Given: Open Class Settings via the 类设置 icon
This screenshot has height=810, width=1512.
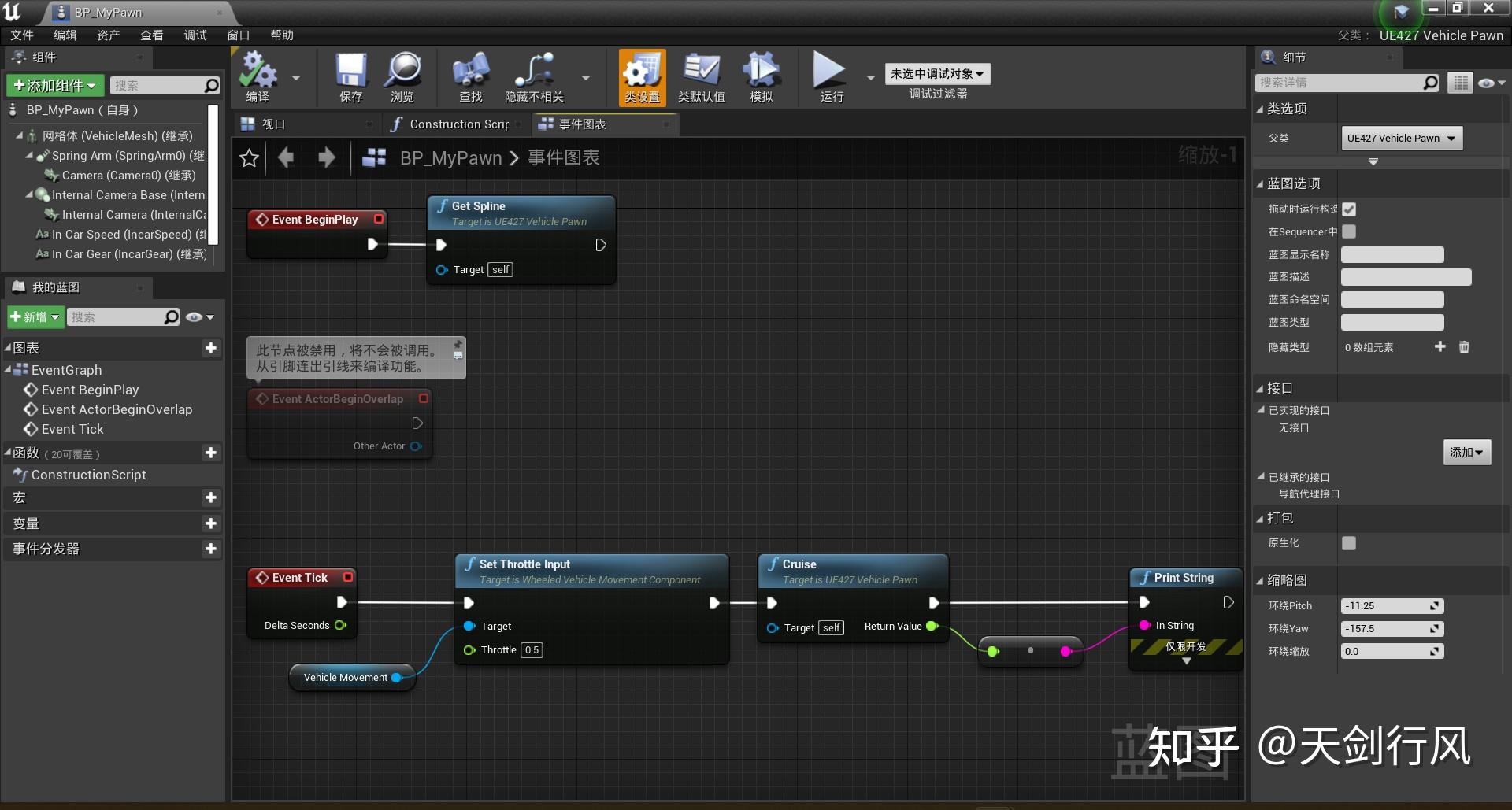Looking at the screenshot, I should 642,76.
